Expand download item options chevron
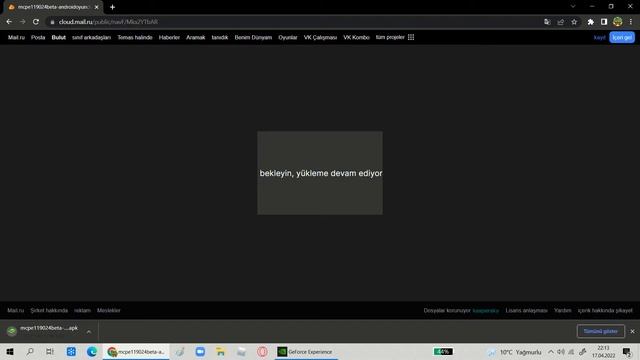Image resolution: width=640 pixels, height=360 pixels. pos(89,331)
